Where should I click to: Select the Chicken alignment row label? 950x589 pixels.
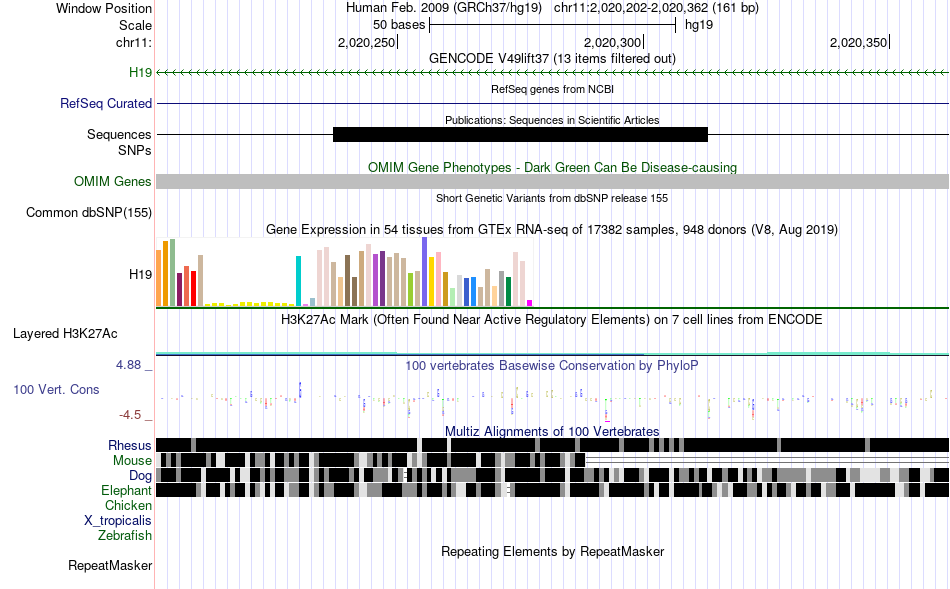128,505
